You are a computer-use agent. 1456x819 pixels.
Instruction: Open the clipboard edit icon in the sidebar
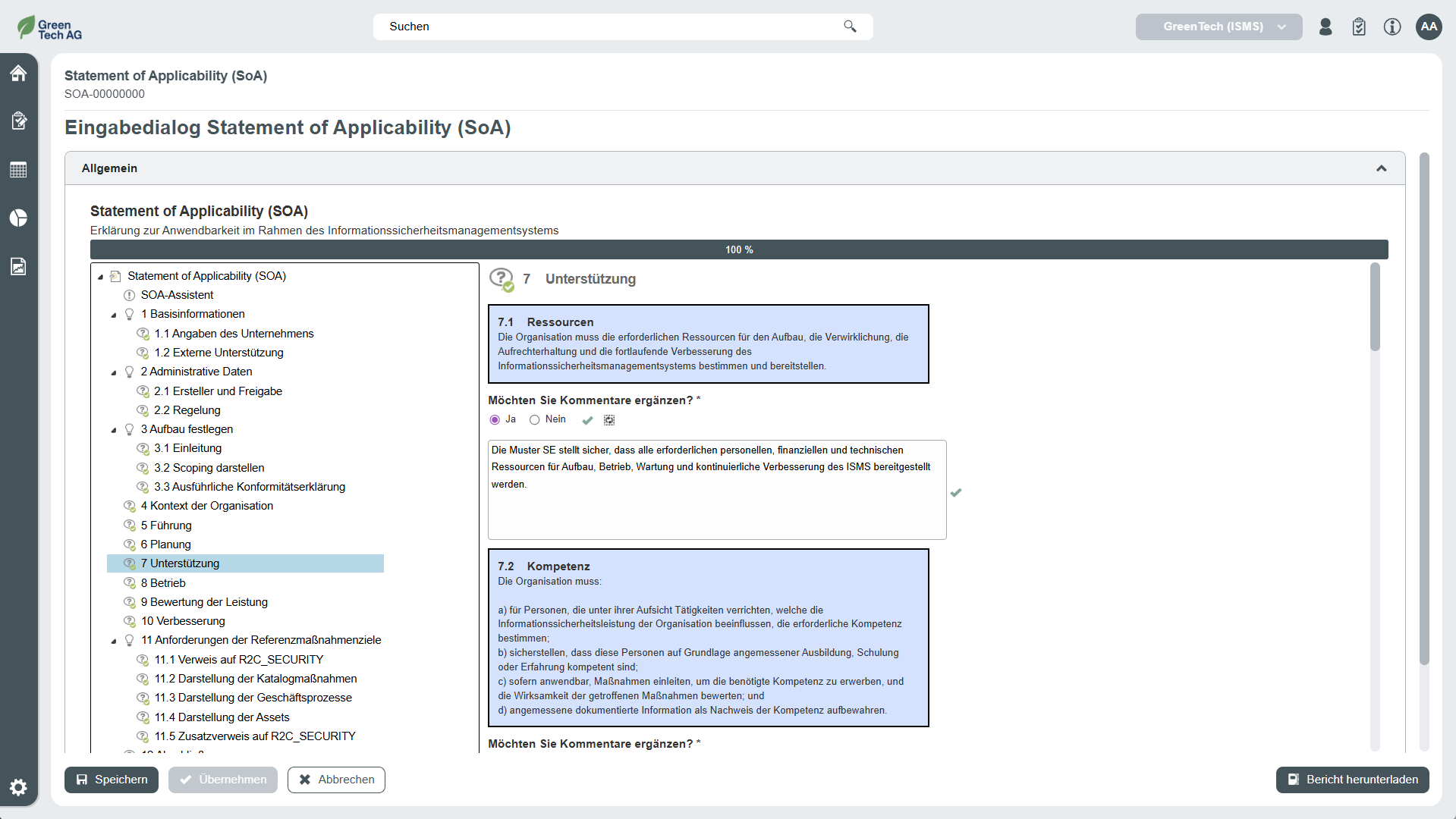pyautogui.click(x=18, y=121)
